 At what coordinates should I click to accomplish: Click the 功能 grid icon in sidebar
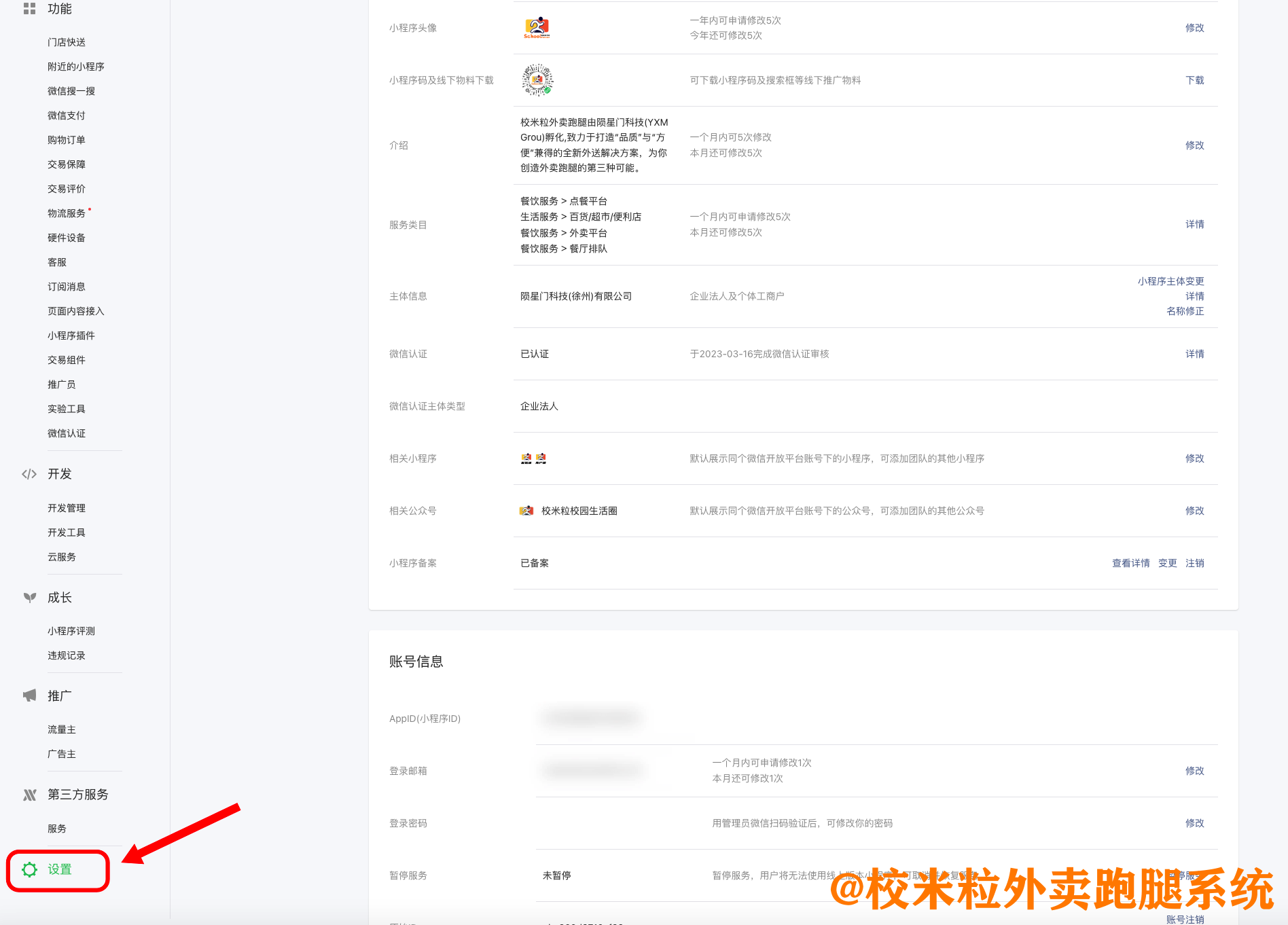(x=29, y=9)
